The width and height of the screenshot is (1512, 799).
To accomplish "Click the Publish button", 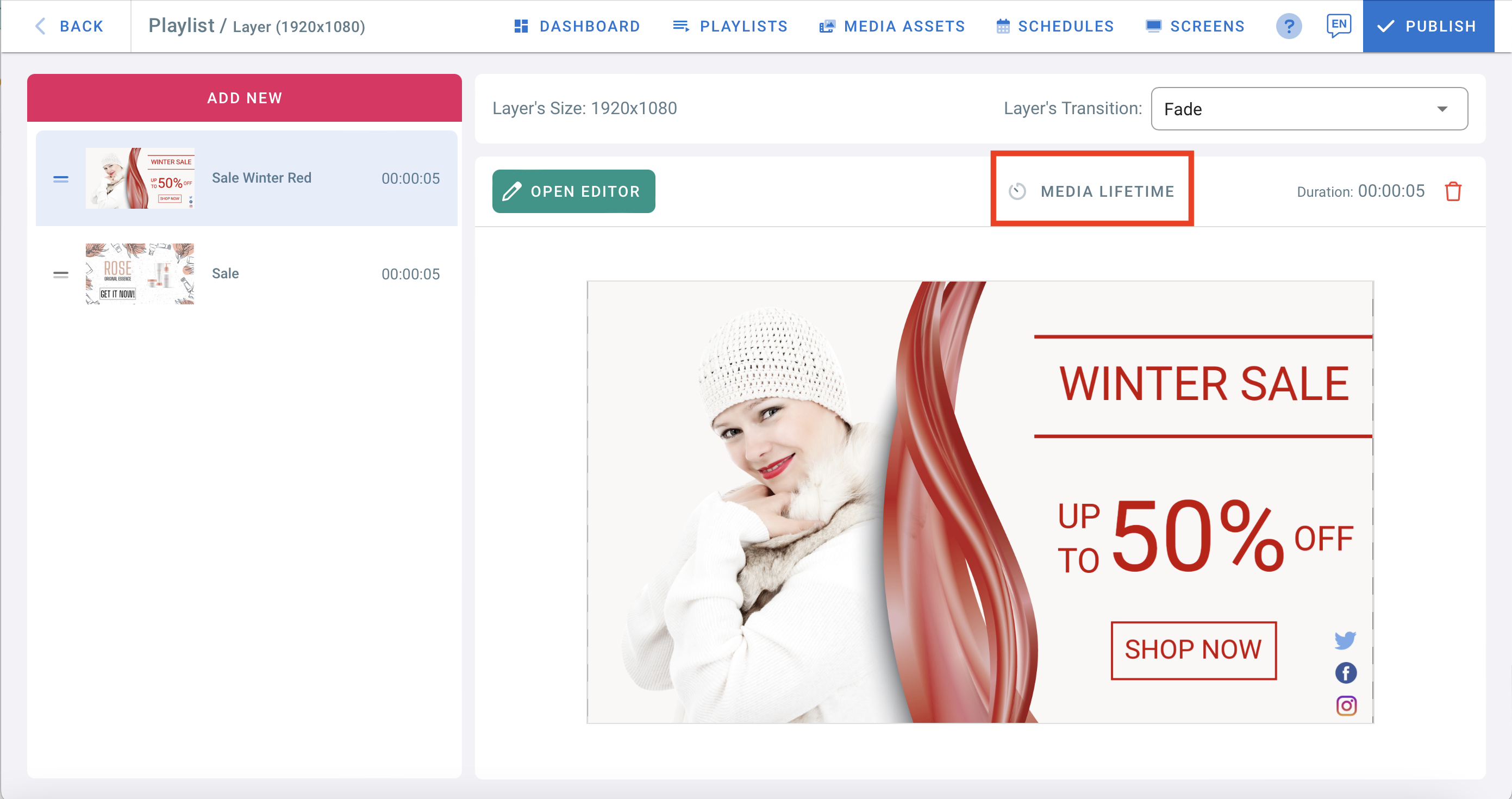I will [1428, 27].
